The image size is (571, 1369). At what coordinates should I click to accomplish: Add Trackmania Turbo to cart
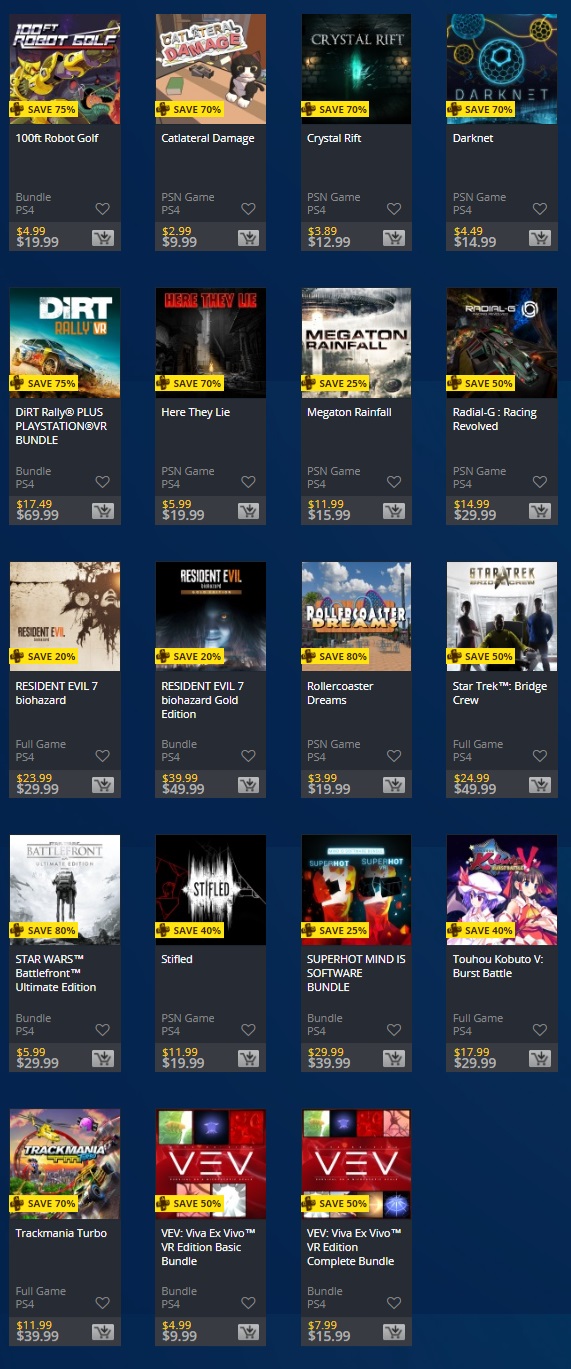103,1332
